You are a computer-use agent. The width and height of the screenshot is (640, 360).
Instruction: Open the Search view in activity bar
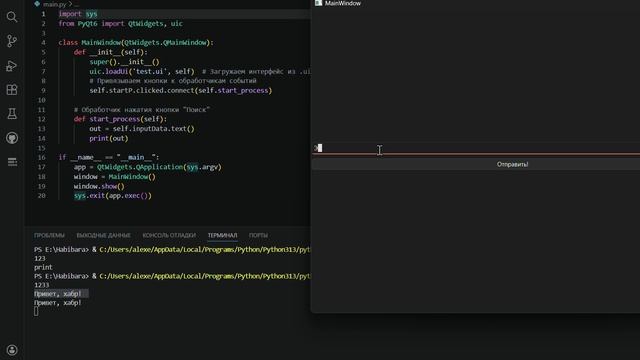click(12, 17)
